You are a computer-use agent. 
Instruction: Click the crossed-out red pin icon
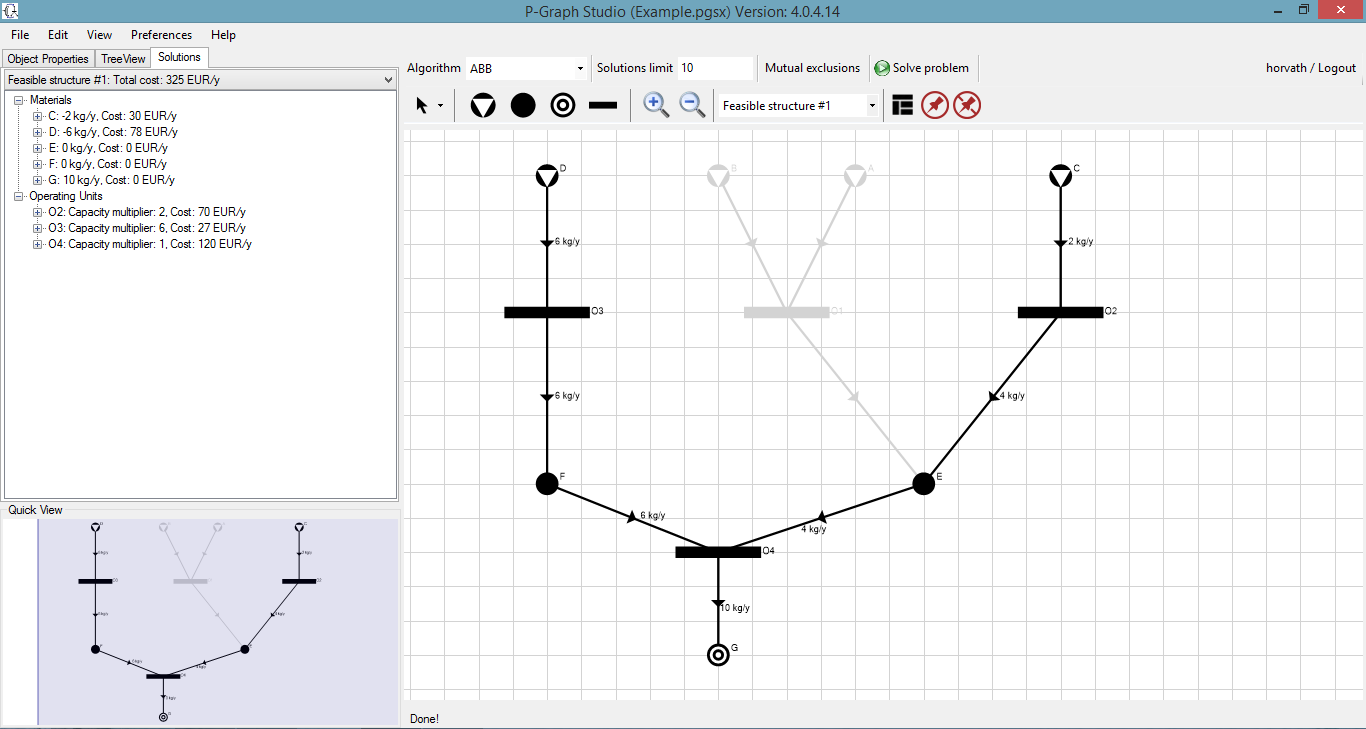(x=966, y=105)
